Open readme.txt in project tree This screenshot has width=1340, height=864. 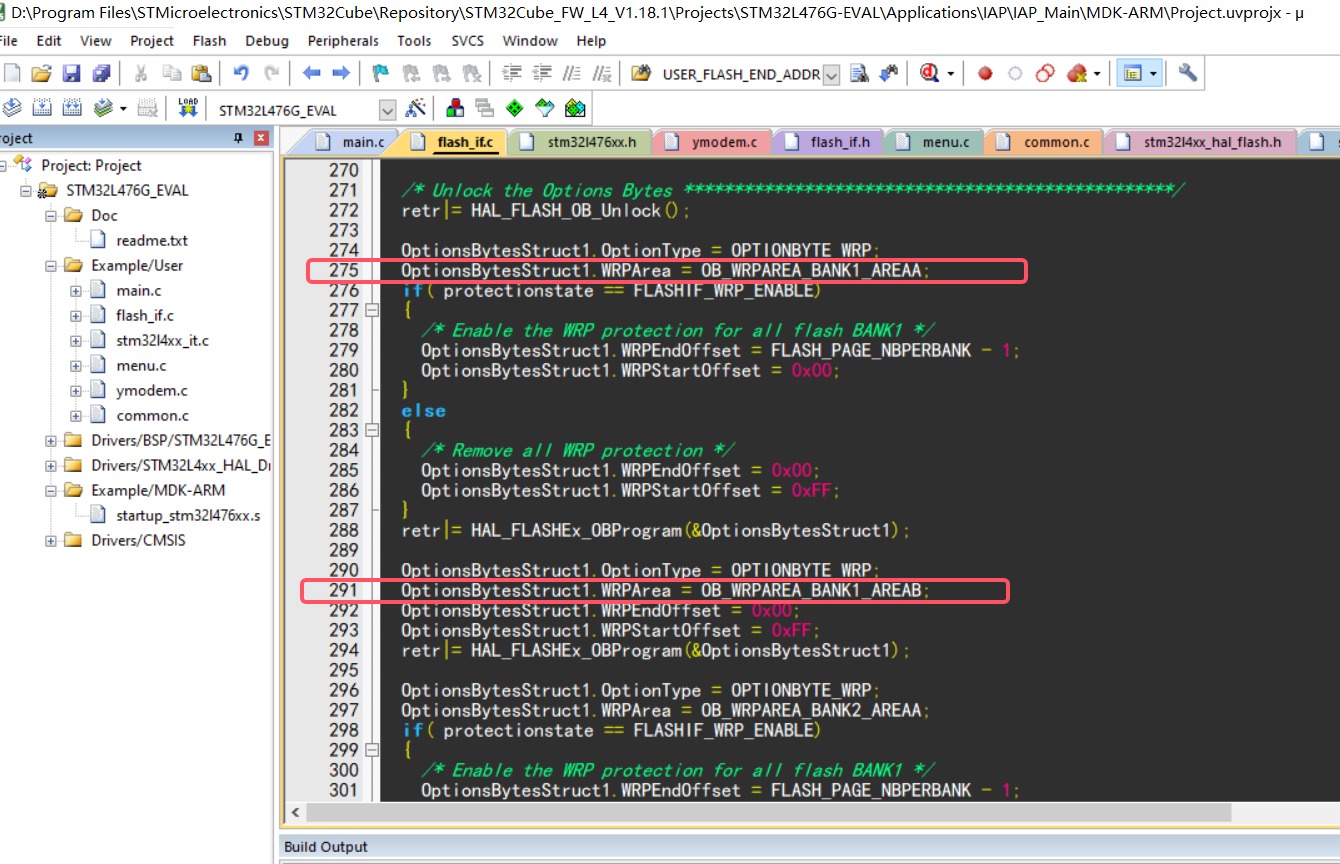coord(151,240)
